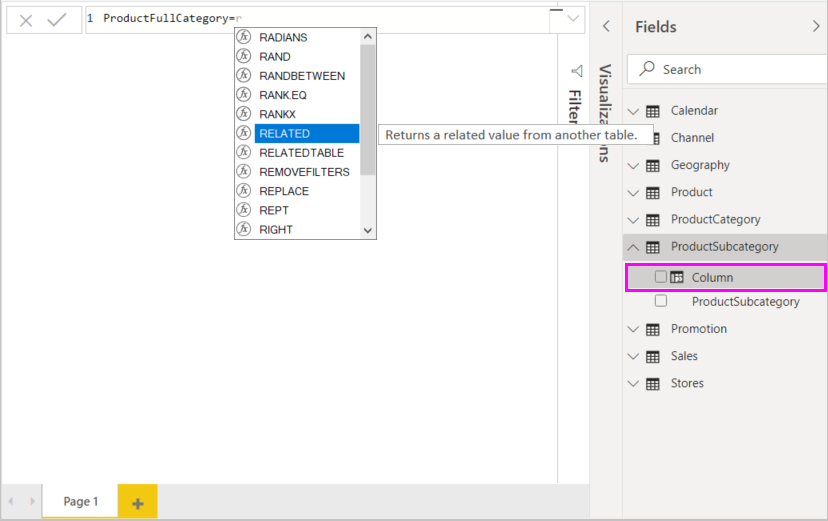Expand the formula bar dropdown chevron
The image size is (828, 521).
pyautogui.click(x=573, y=19)
